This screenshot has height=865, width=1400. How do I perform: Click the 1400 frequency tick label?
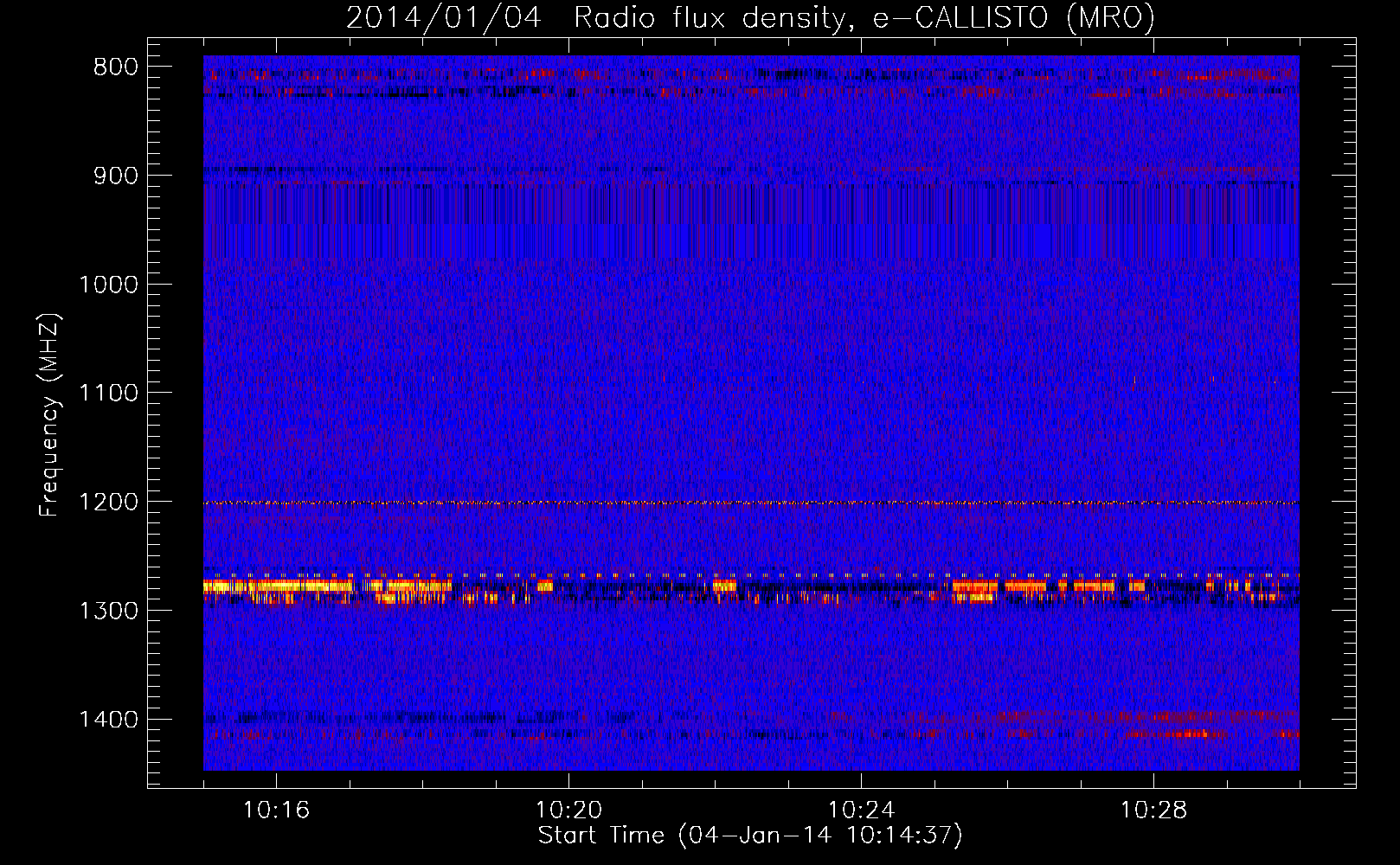click(x=108, y=720)
